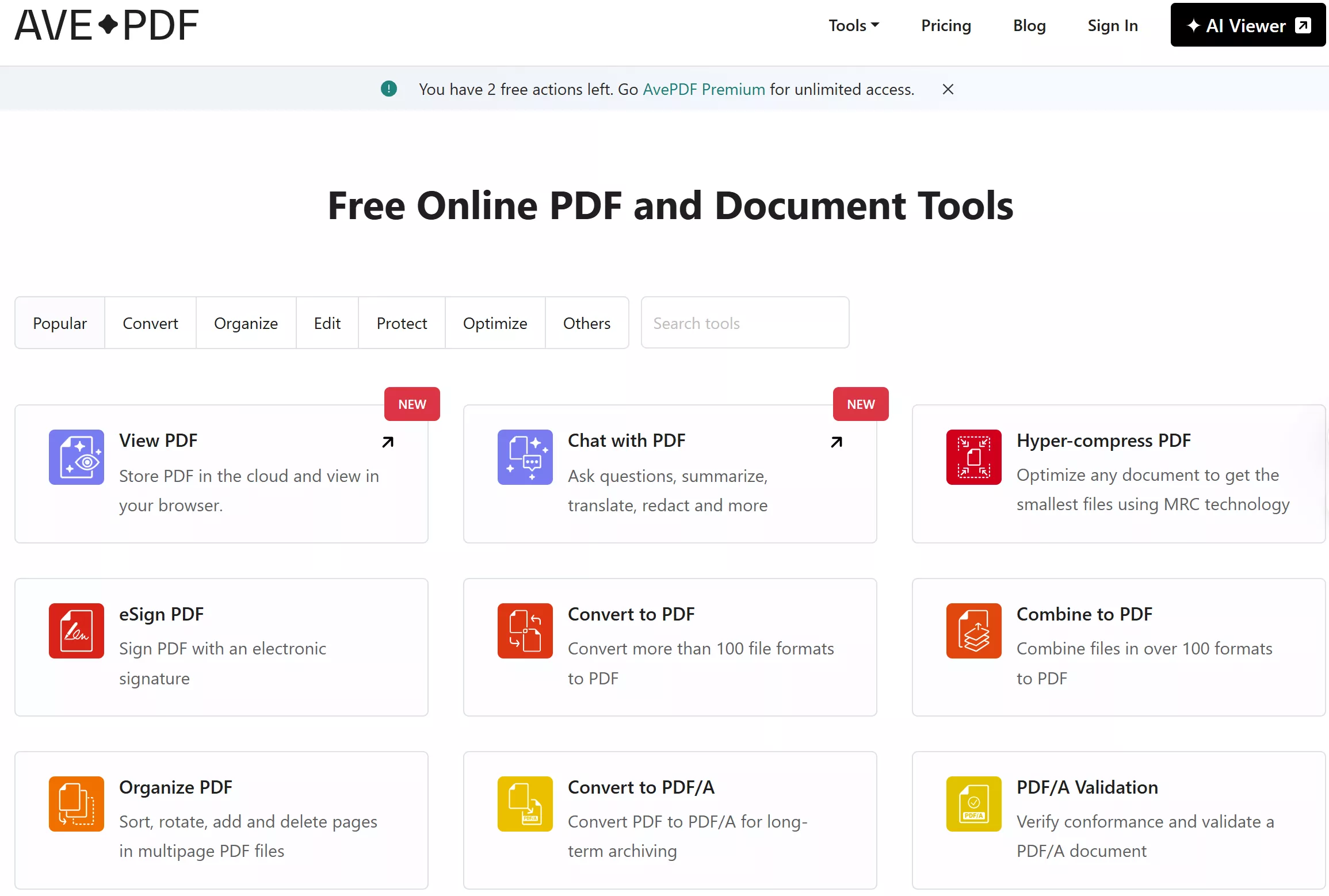Open the Organize PDF tool icon

coord(77,804)
